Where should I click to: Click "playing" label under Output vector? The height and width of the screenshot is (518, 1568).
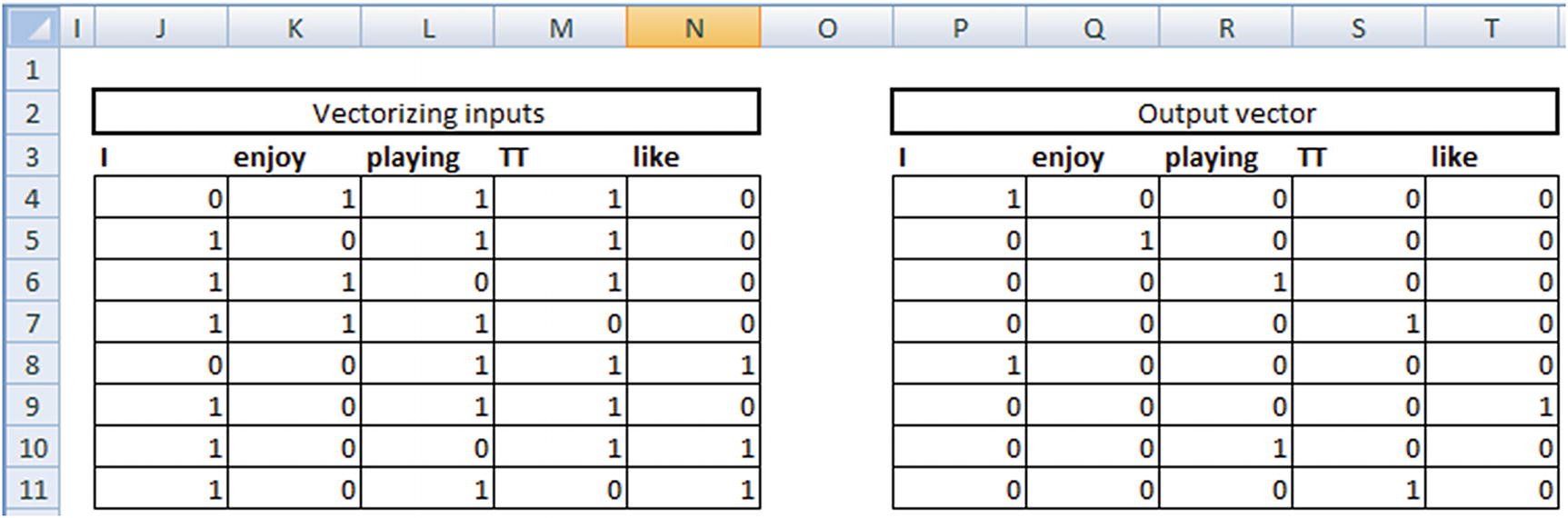pyautogui.click(x=1211, y=157)
